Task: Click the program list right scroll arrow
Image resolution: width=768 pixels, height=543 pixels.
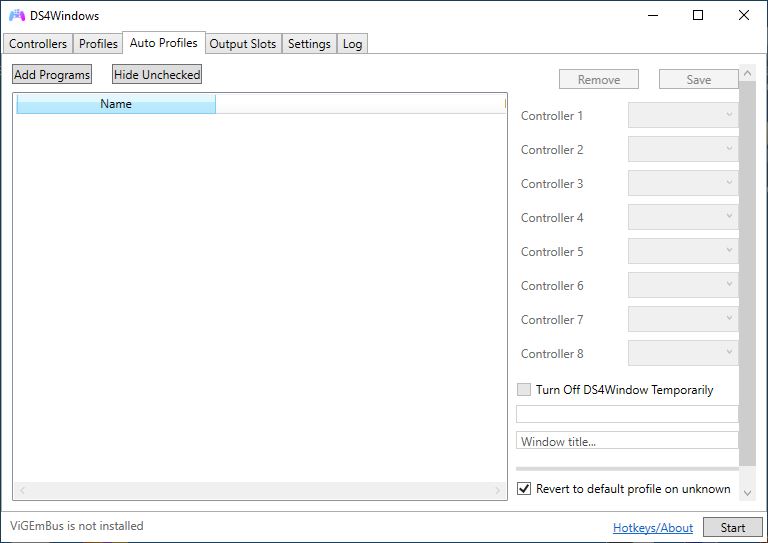Action: (x=498, y=490)
